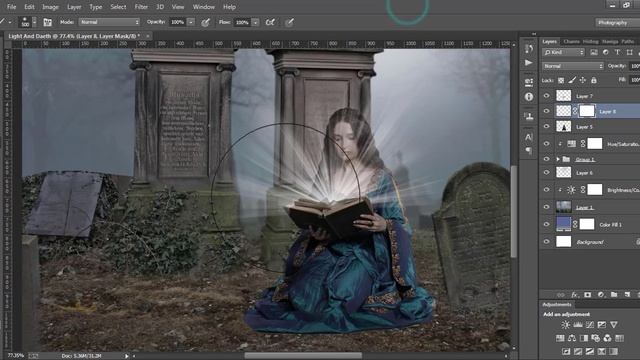Open the History panel icon
This screenshot has width=640, height=360.
[529, 49]
